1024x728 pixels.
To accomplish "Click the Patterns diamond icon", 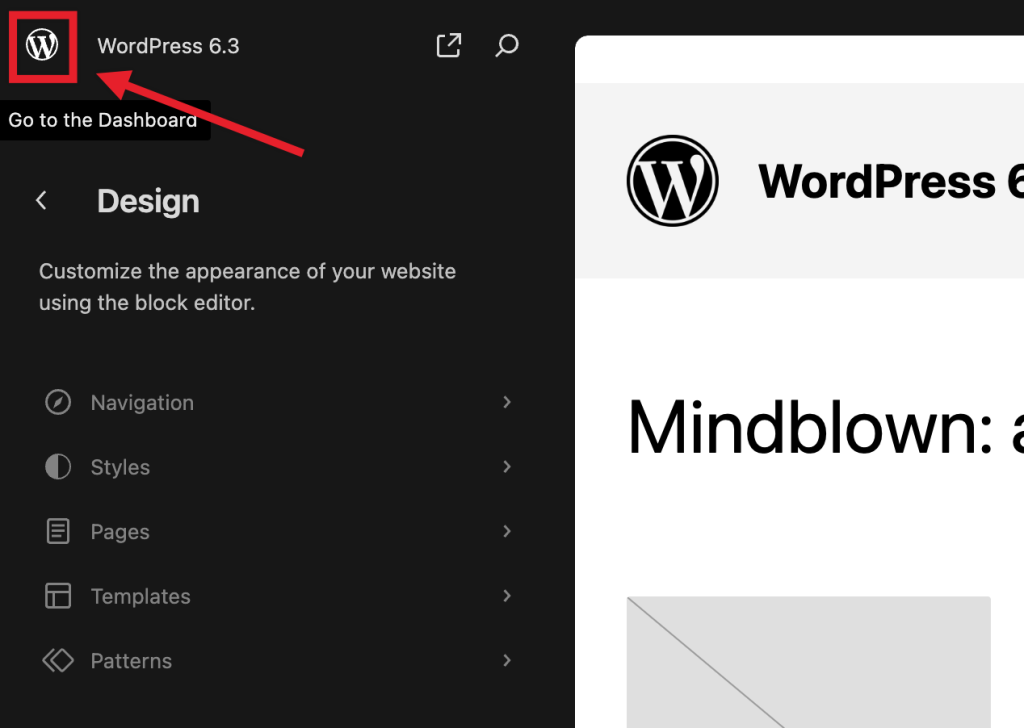I will point(57,660).
